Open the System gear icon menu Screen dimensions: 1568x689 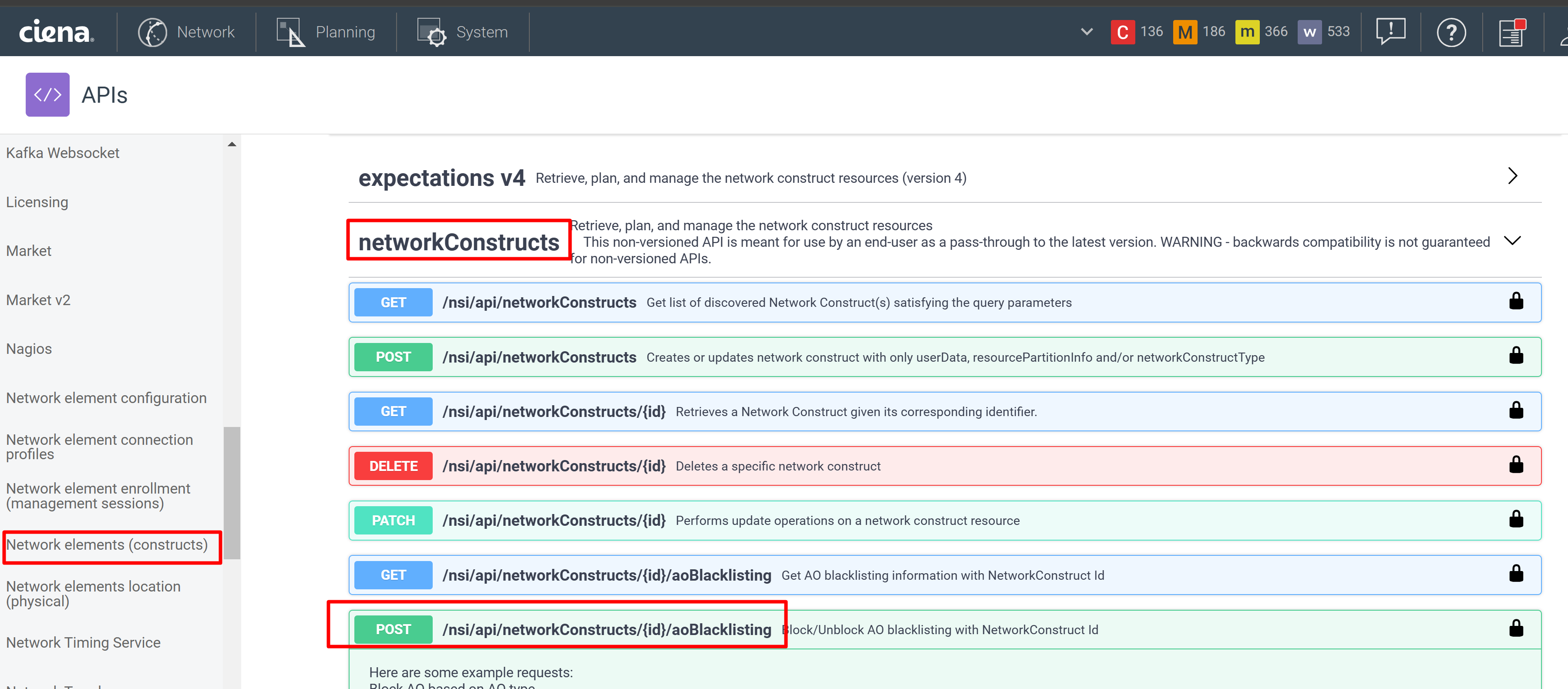coord(431,32)
